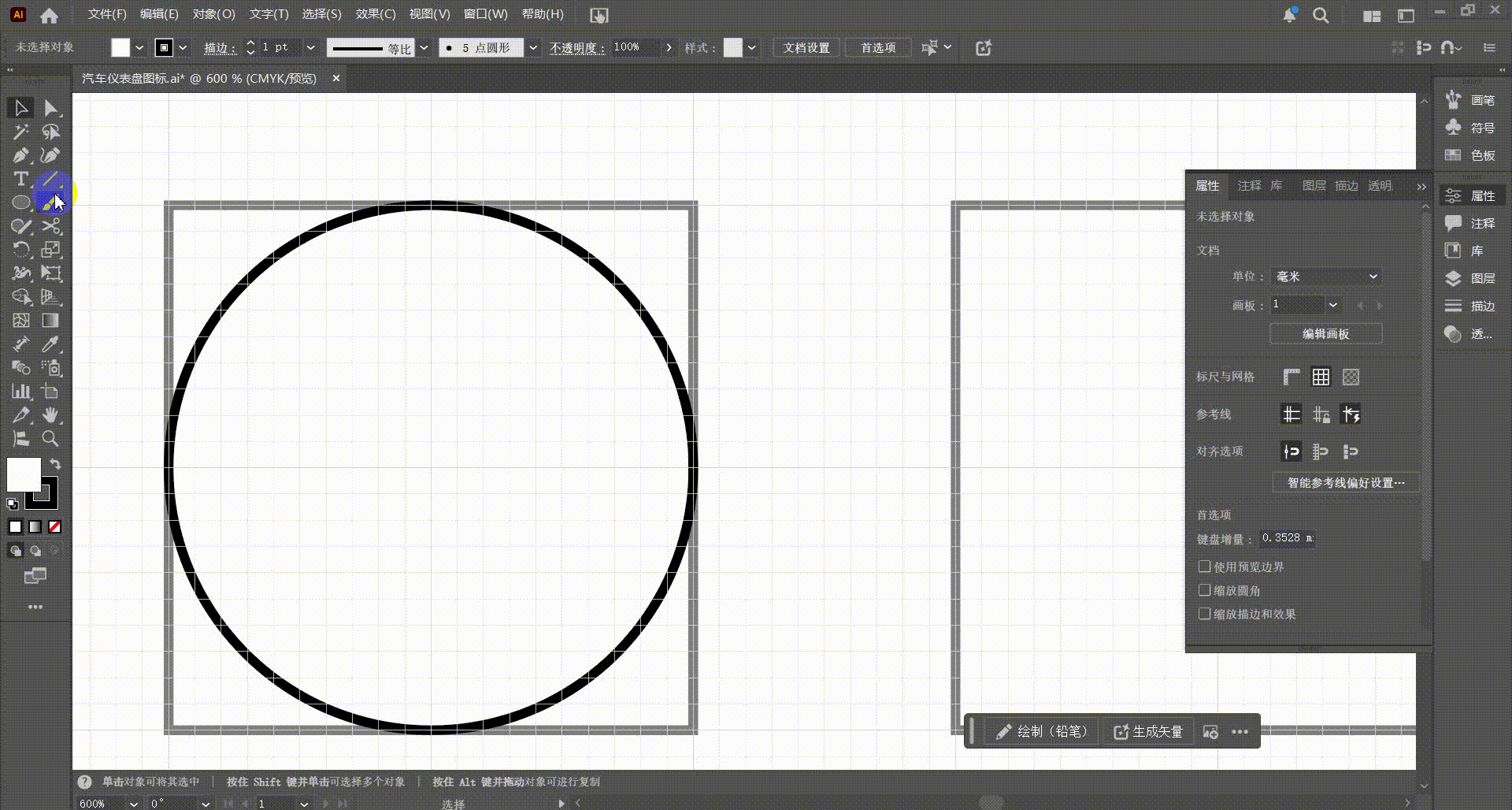Image resolution: width=1512 pixels, height=810 pixels.
Task: Click 智能参考线偏好设置 button
Action: pyautogui.click(x=1346, y=483)
